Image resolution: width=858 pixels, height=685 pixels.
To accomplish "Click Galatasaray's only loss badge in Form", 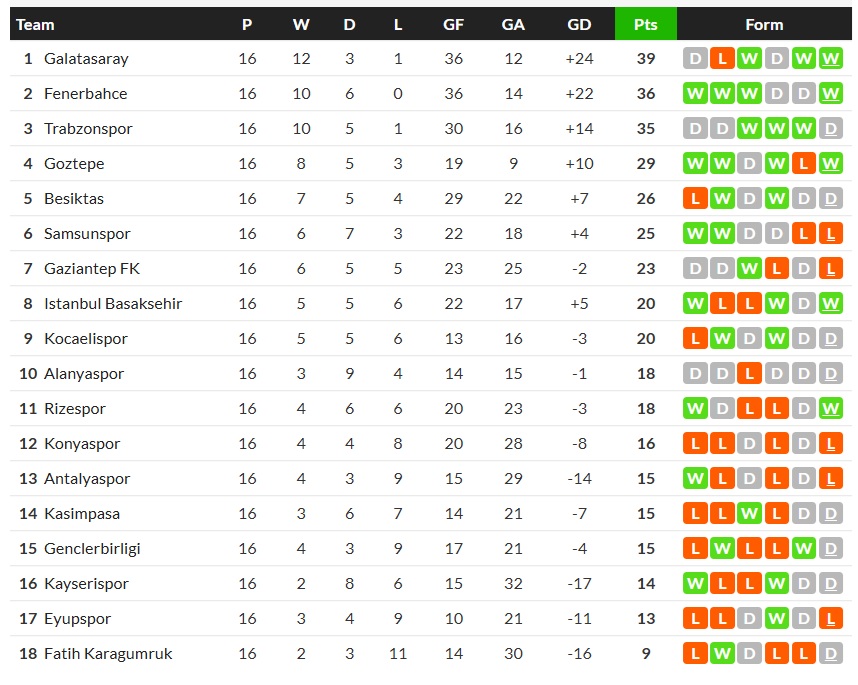I will click(722, 59).
